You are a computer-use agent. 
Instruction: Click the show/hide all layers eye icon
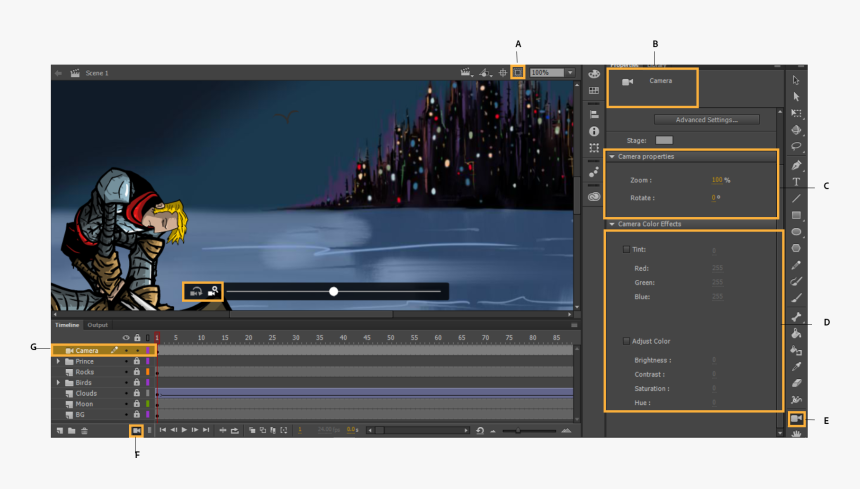pos(126,338)
